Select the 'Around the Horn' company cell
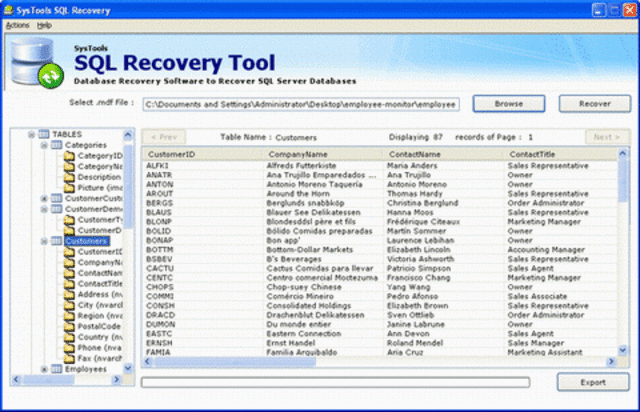 coord(298,194)
